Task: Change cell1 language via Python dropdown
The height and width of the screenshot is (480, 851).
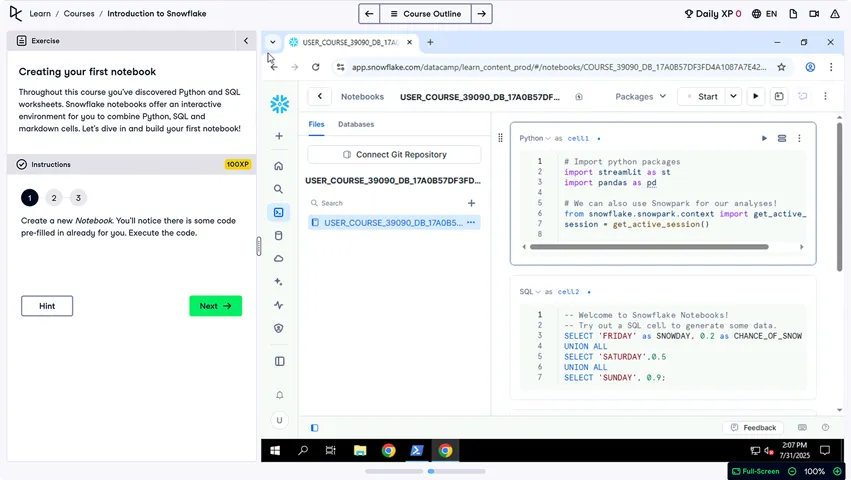Action: pyautogui.click(x=535, y=138)
